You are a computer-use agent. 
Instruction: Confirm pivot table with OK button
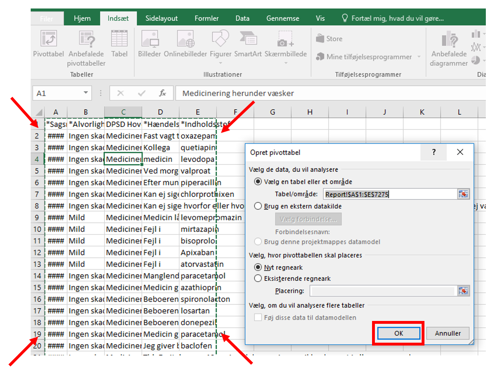(398, 333)
